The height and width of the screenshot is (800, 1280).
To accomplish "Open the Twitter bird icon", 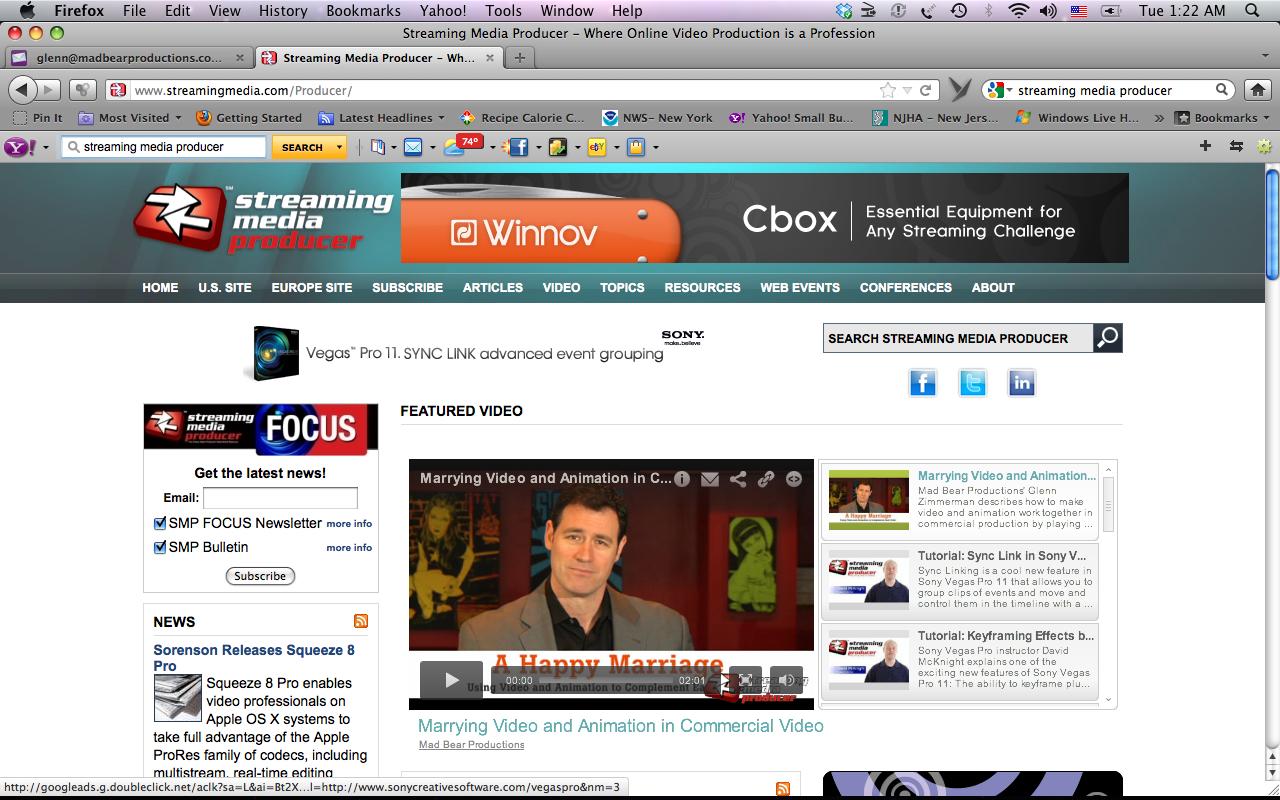I will [972, 383].
